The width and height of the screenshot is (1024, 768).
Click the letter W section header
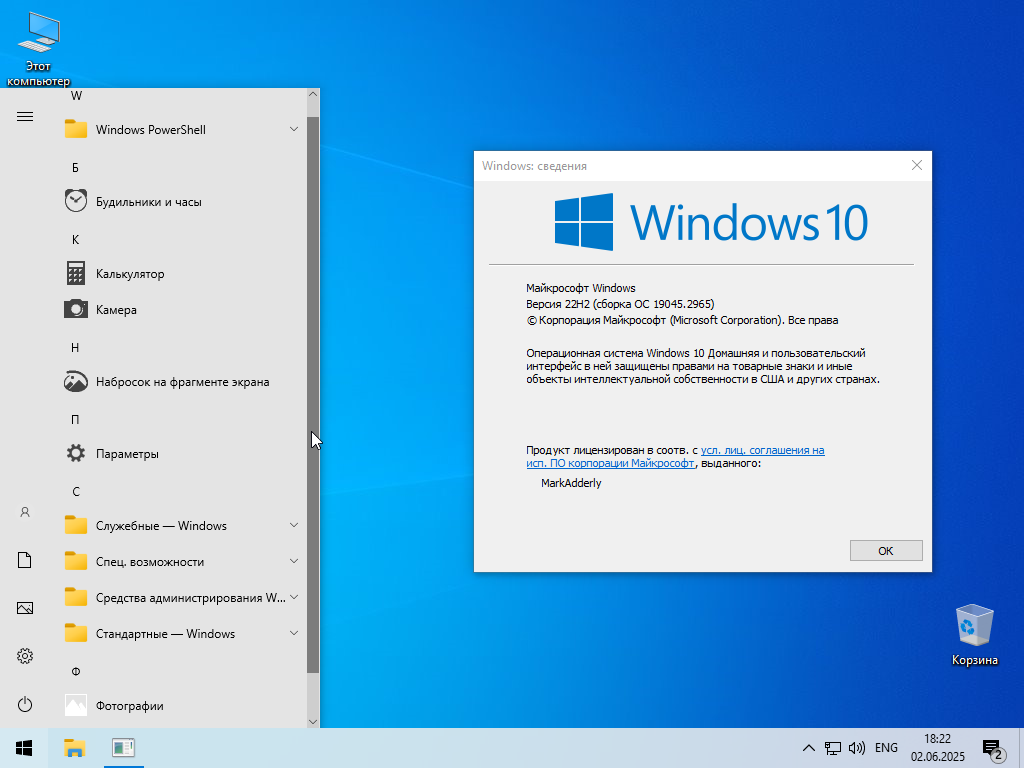pos(76,96)
